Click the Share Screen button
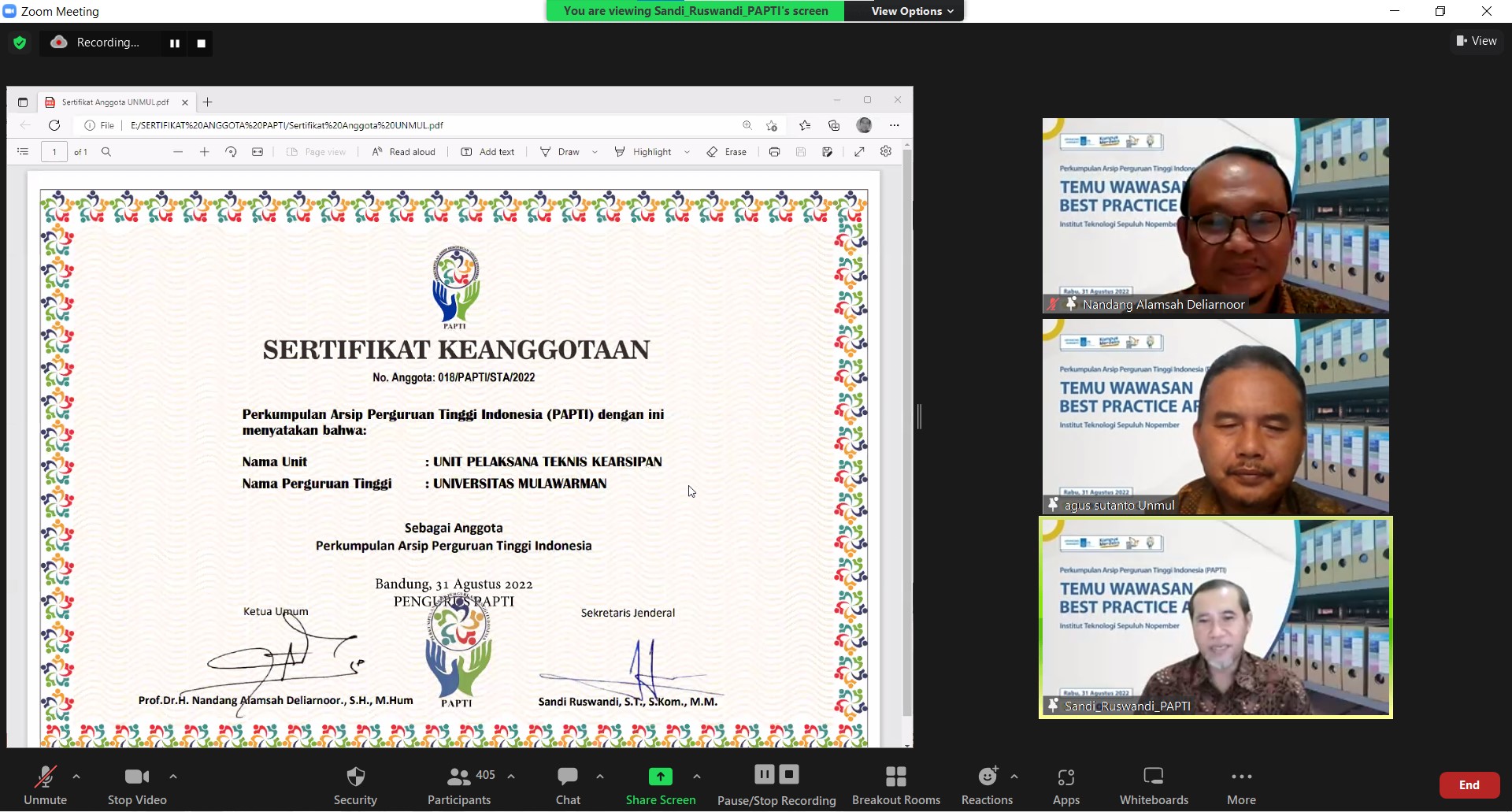This screenshot has width=1512, height=812. pos(660,777)
